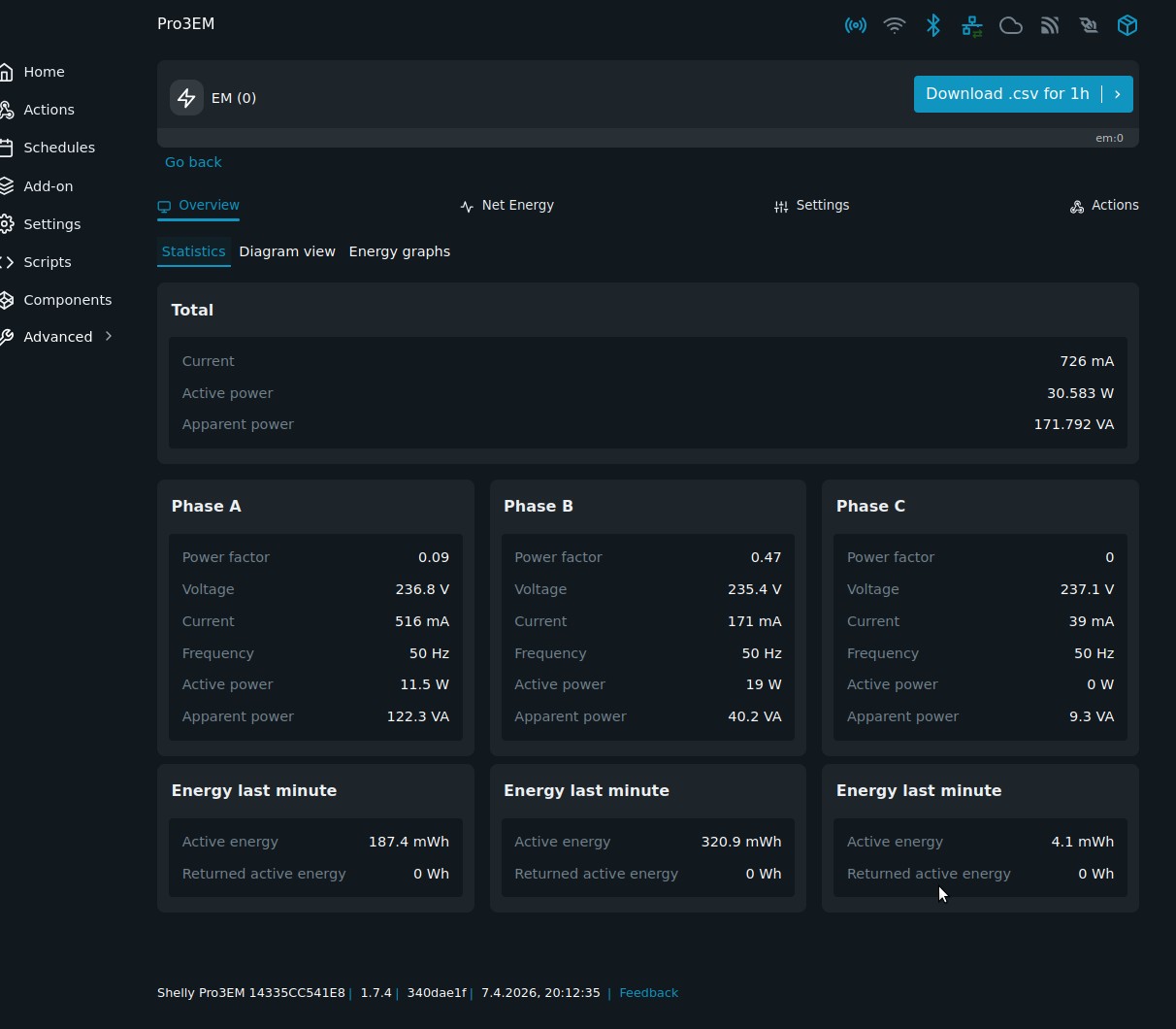The image size is (1176, 1029).
Task: Navigate to Components in the sidebar
Action: tap(67, 300)
